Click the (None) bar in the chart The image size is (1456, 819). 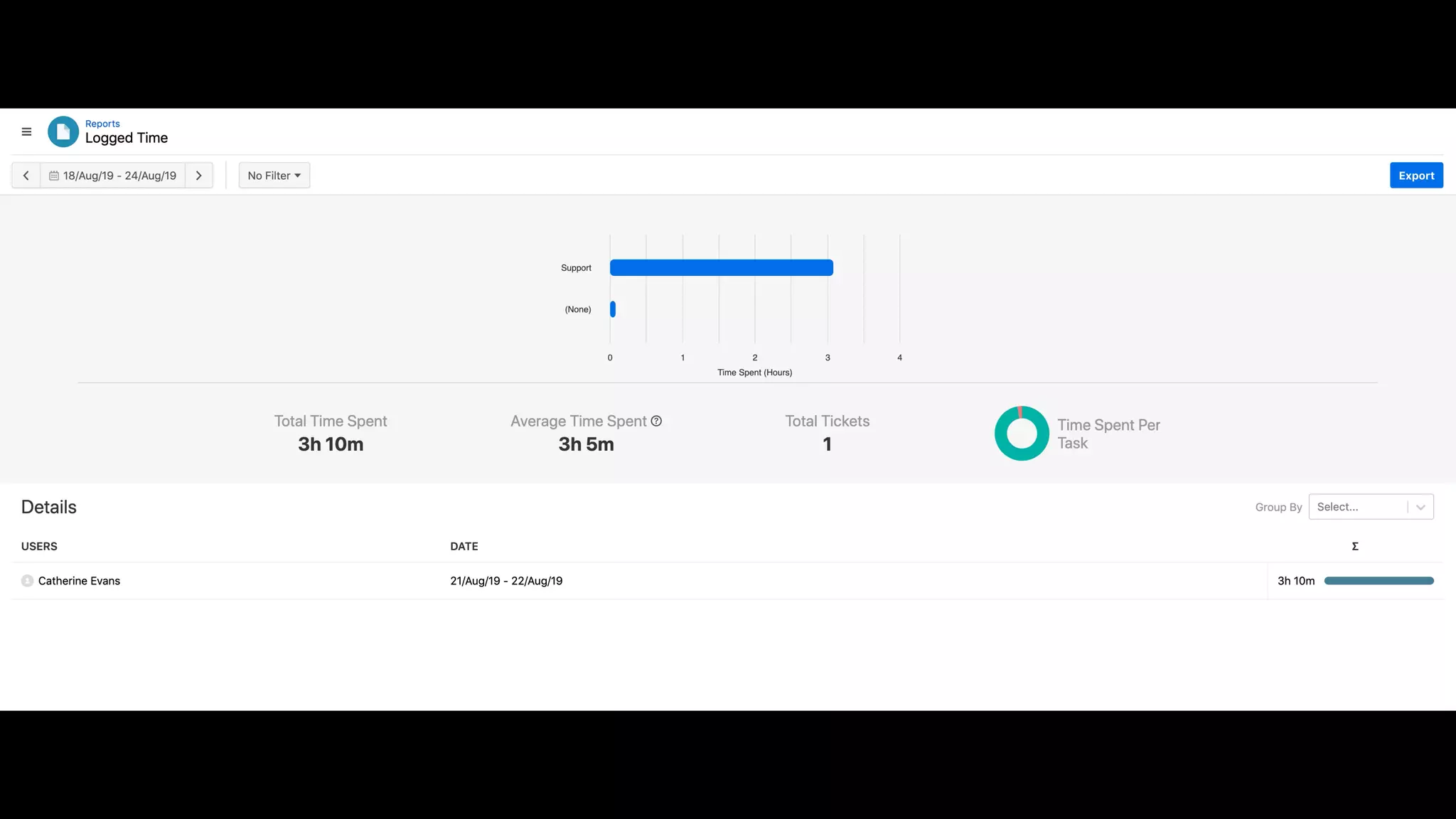tap(613, 309)
